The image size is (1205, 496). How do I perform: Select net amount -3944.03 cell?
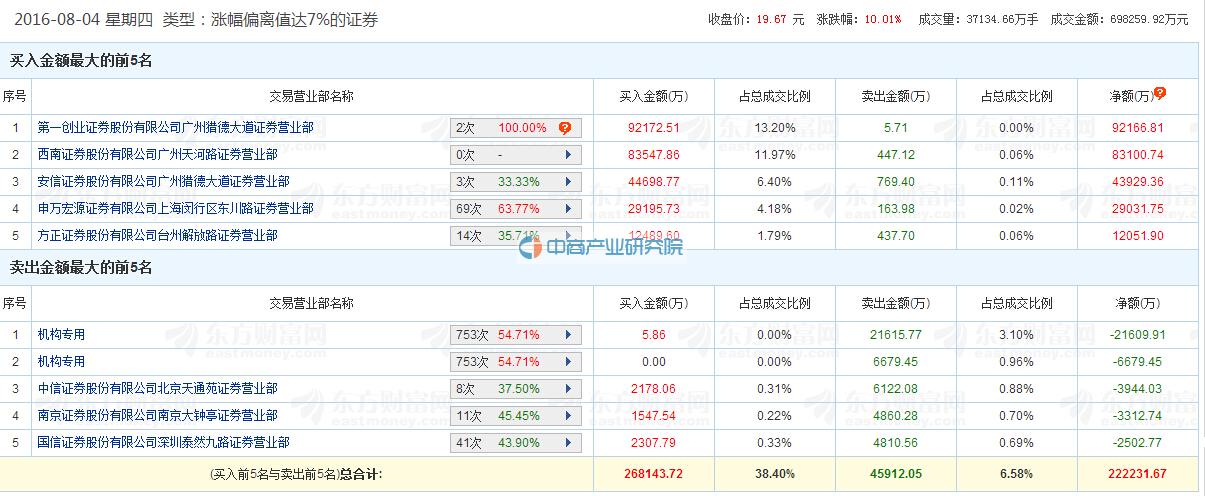(x=1137, y=388)
